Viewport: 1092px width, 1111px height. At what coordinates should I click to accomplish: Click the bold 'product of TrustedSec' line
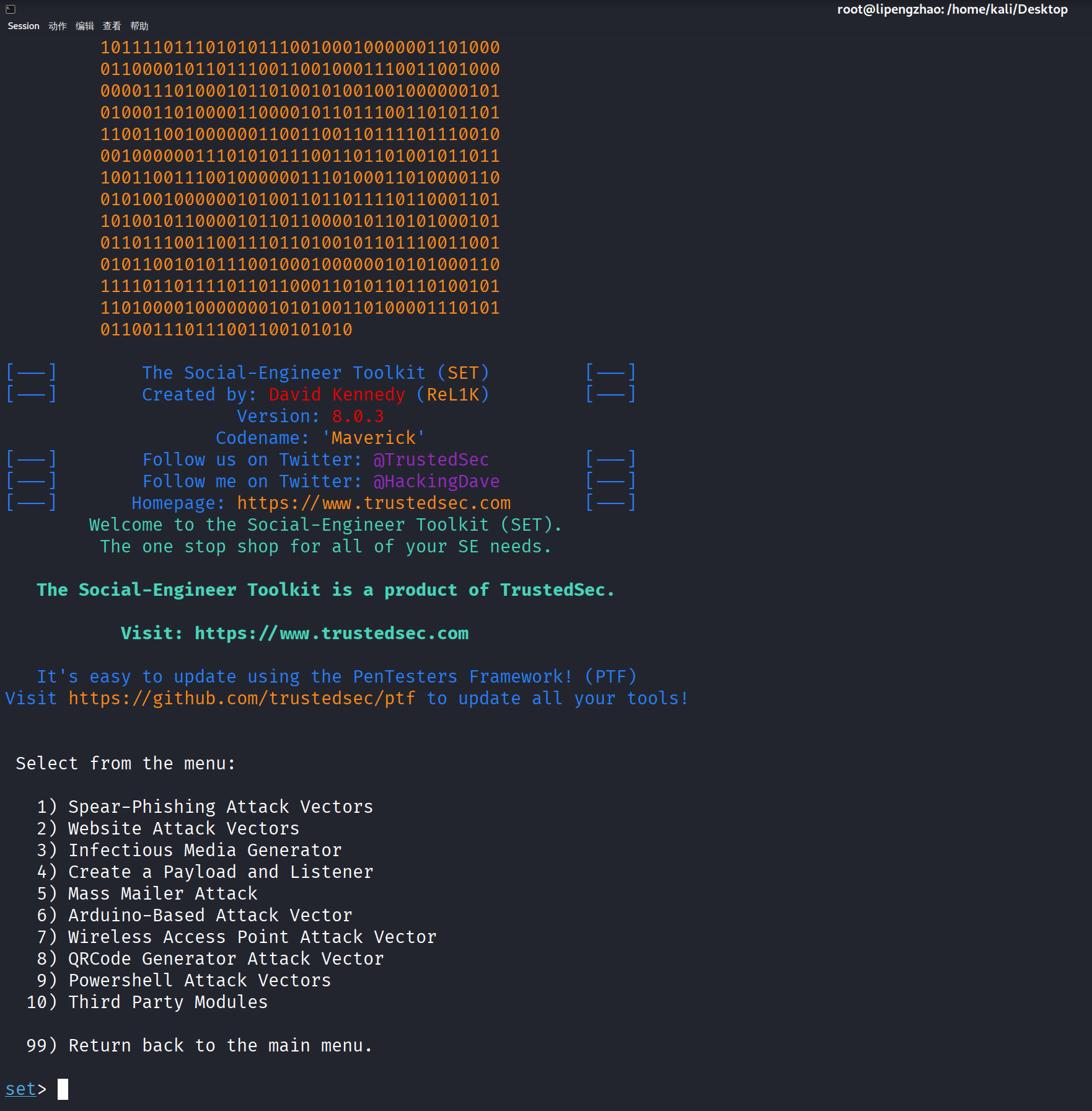(326, 590)
